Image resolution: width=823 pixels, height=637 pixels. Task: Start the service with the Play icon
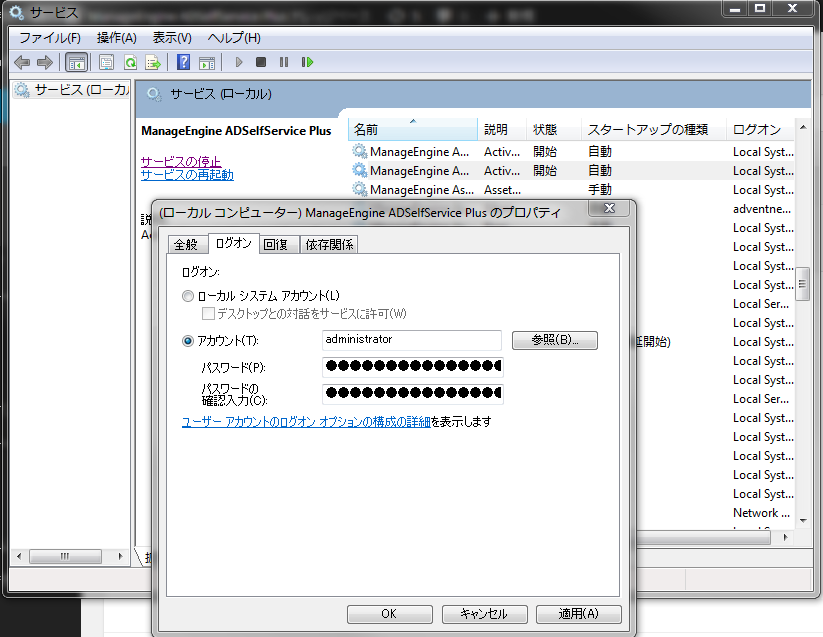pyautogui.click(x=239, y=62)
